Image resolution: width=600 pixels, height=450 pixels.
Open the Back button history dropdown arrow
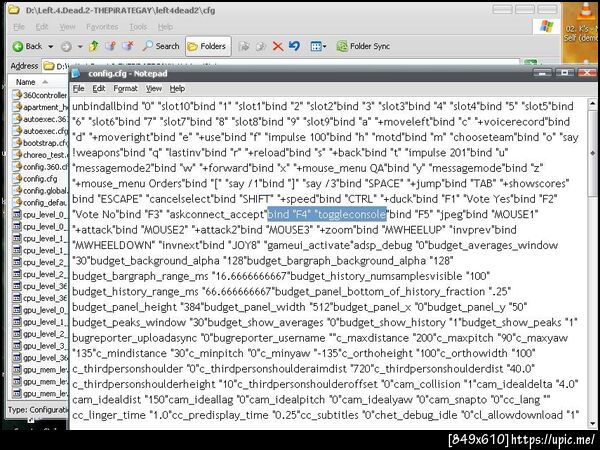click(x=50, y=46)
